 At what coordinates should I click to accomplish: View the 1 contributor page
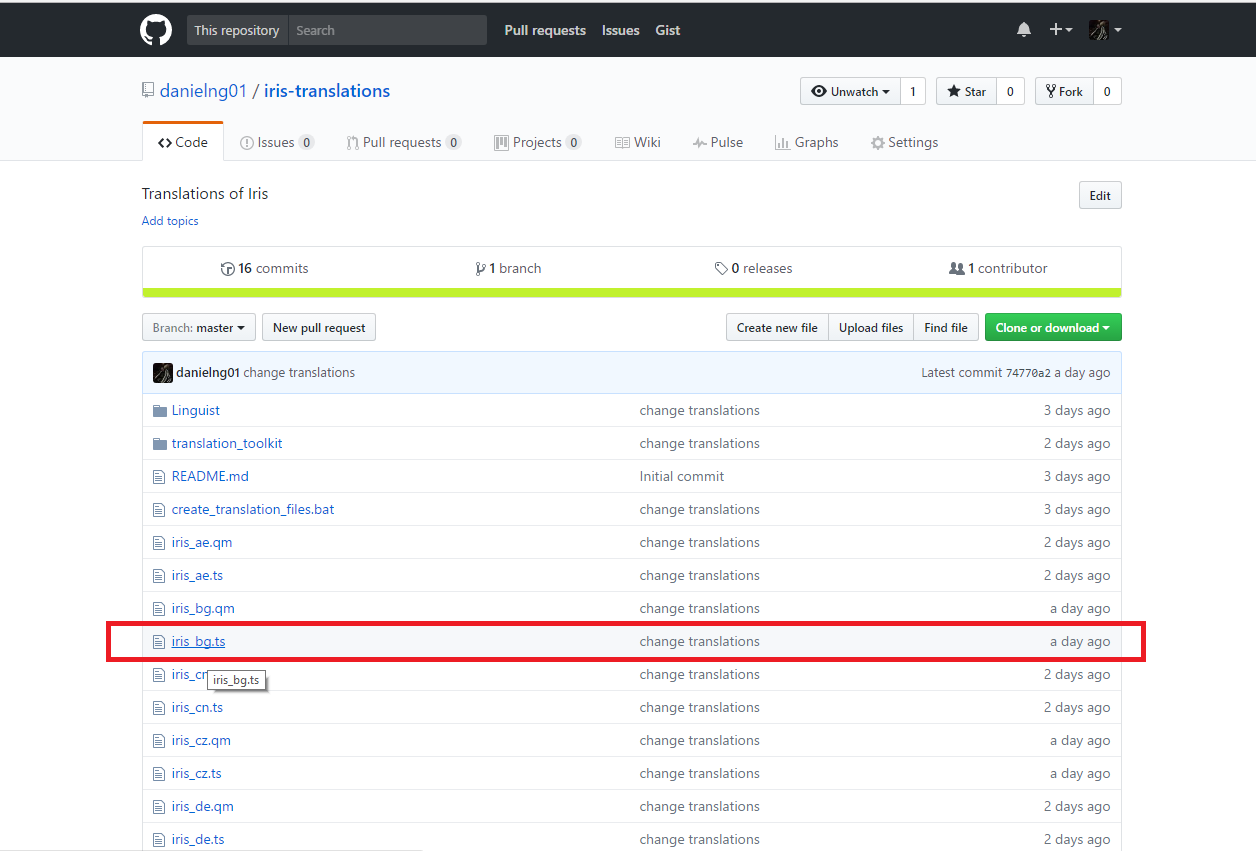998,268
